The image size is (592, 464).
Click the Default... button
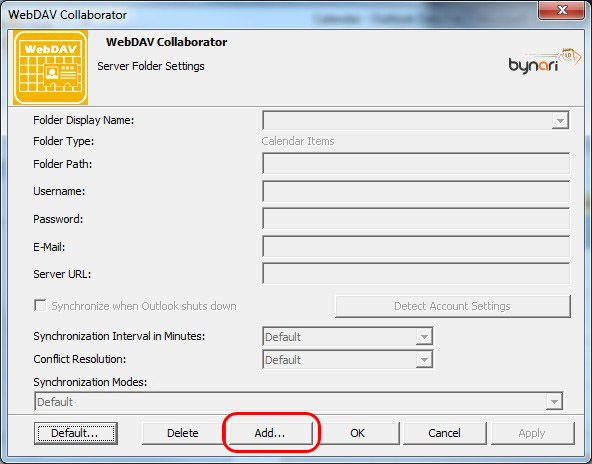[76, 433]
